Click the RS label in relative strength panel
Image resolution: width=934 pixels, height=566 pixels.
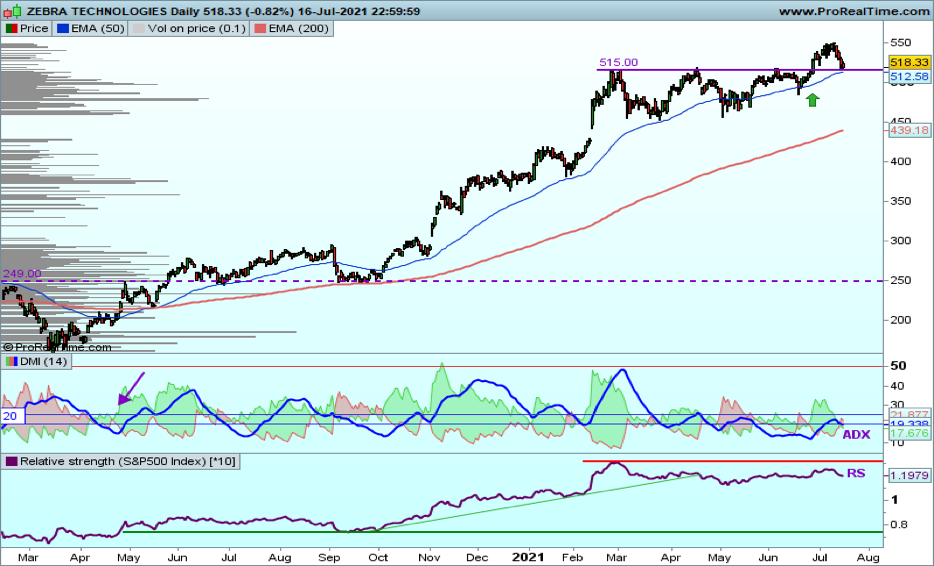click(x=855, y=473)
